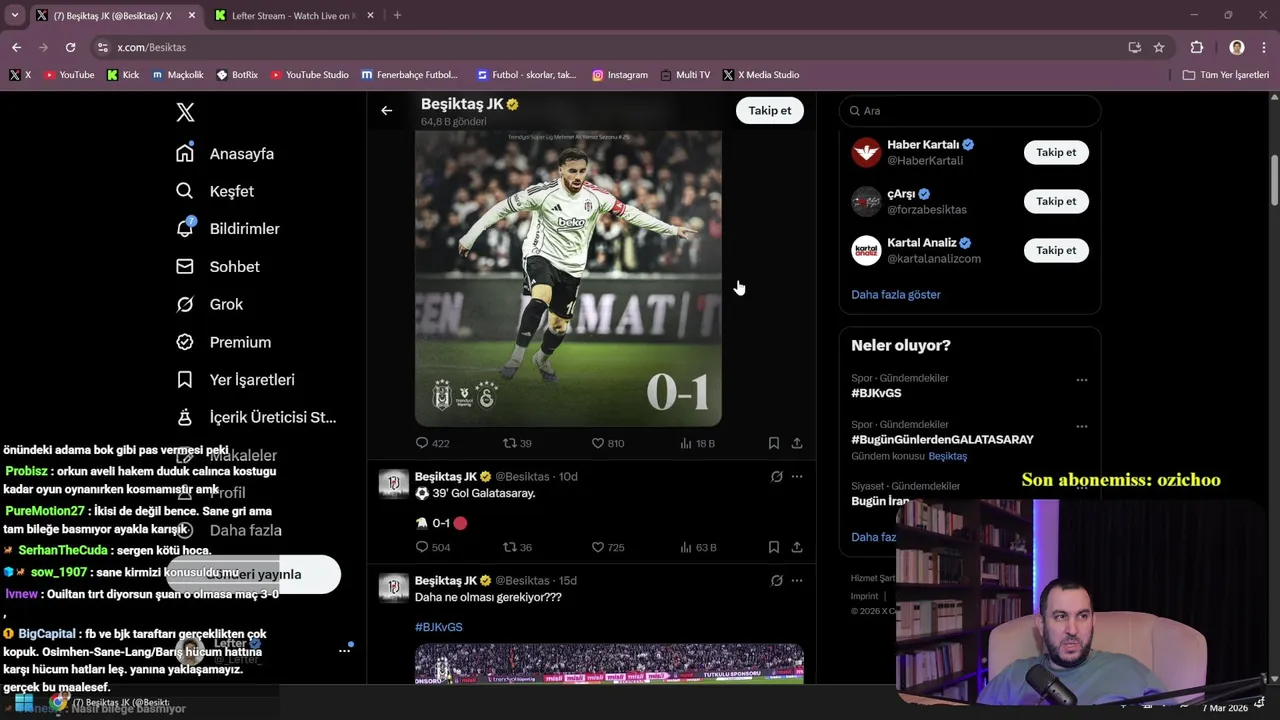This screenshot has height=720, width=1280.
Task: Reload the page
Action: 70,47
